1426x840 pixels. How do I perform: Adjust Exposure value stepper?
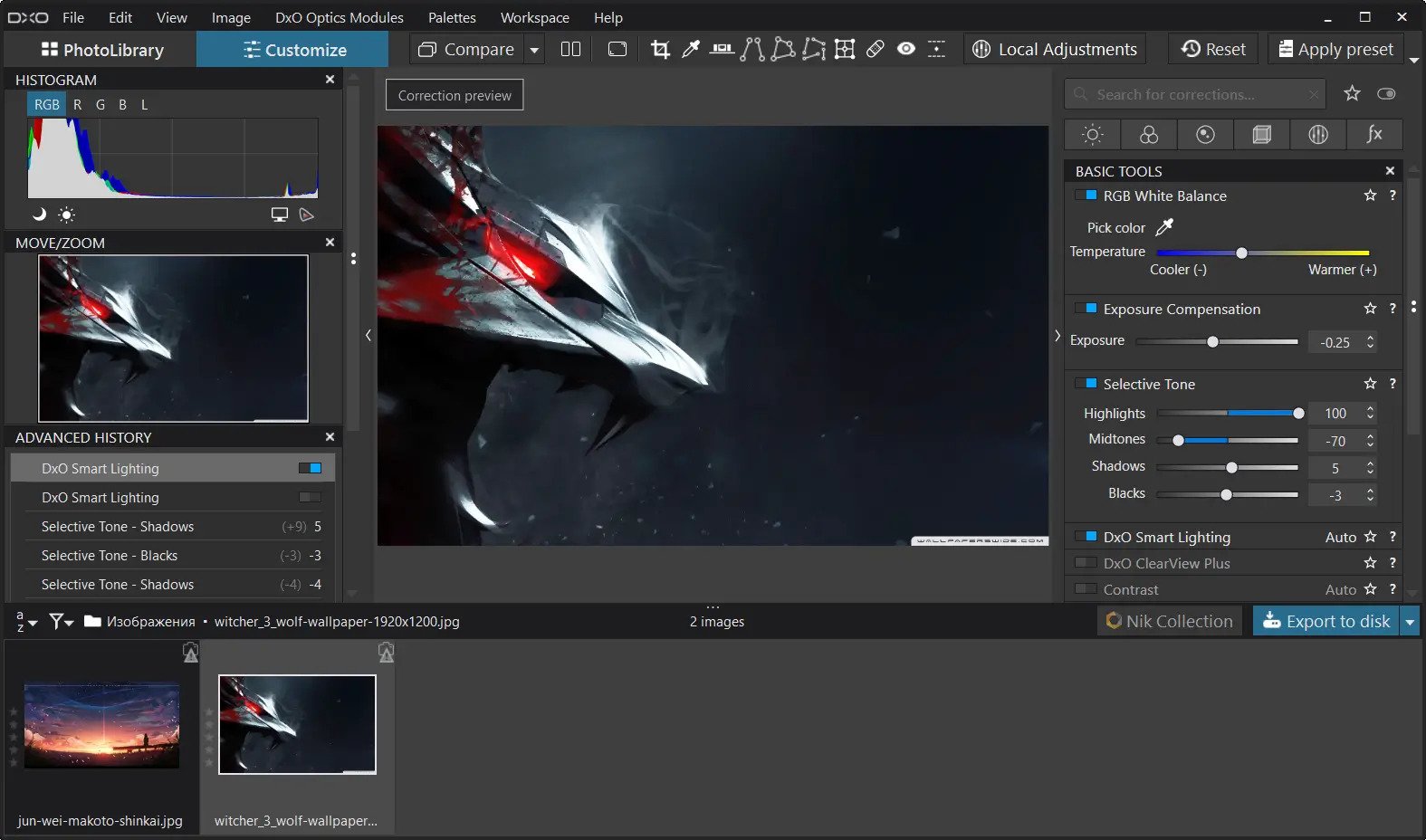point(1370,341)
